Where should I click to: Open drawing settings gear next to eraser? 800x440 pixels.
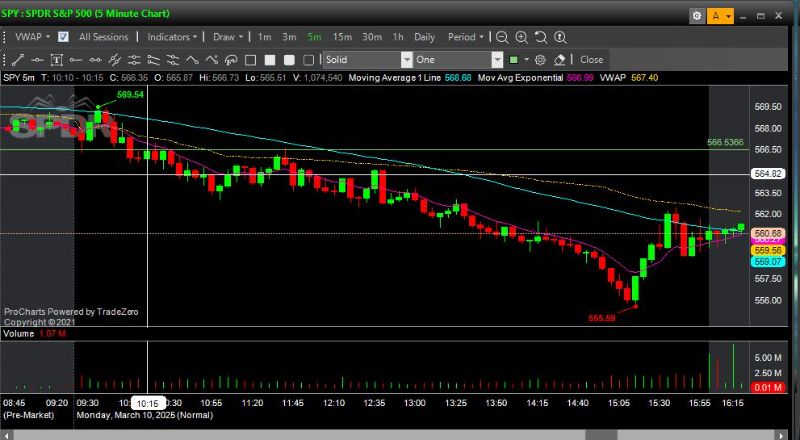pos(540,60)
